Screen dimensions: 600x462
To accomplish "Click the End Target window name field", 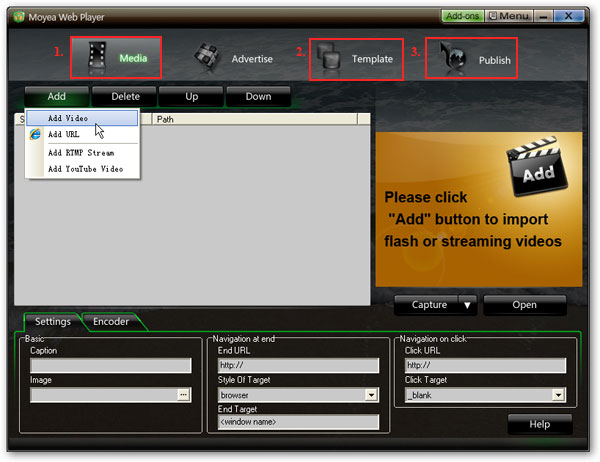I will click(298, 422).
